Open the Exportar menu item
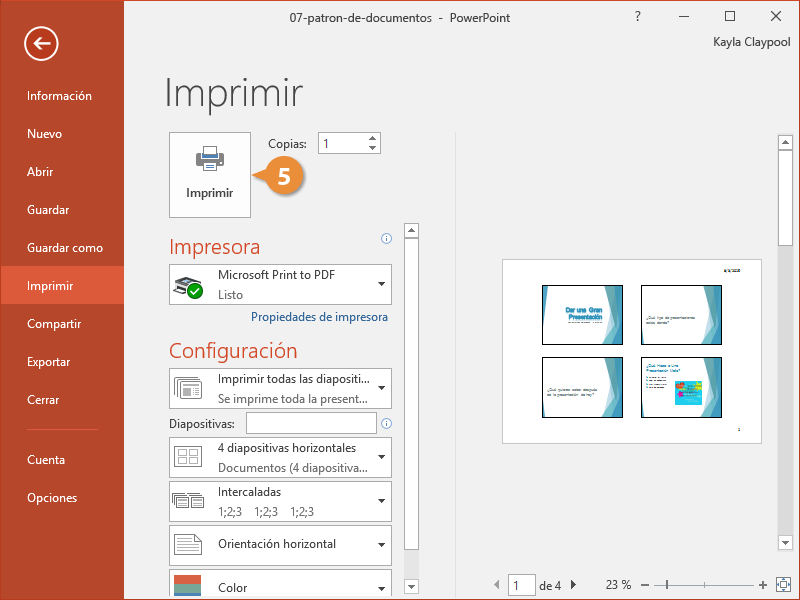The image size is (800, 600). click(x=48, y=362)
